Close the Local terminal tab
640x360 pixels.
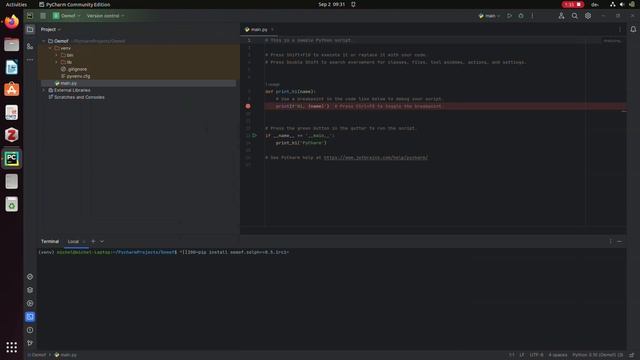[84, 241]
